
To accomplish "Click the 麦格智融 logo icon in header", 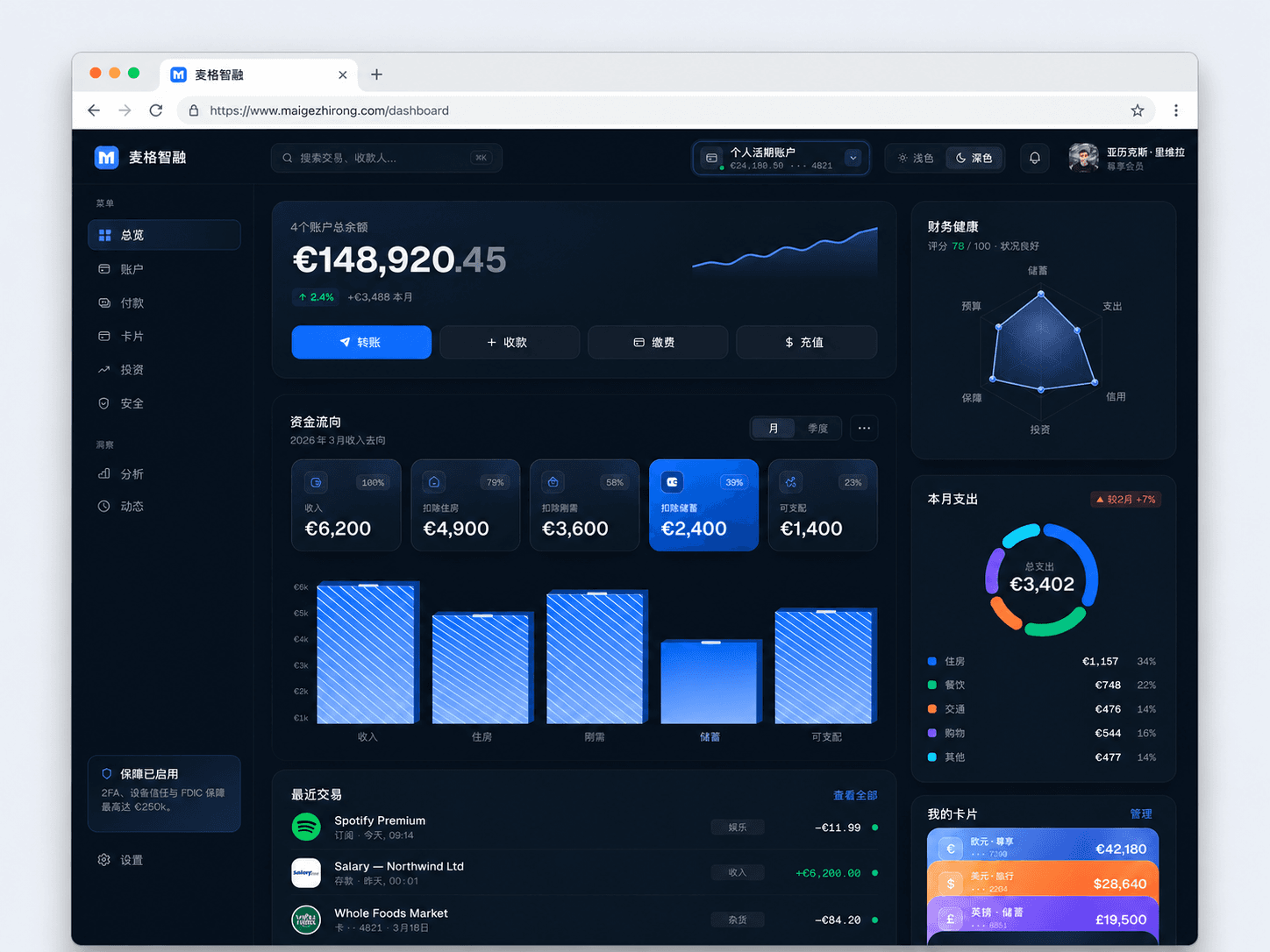I will tap(106, 158).
